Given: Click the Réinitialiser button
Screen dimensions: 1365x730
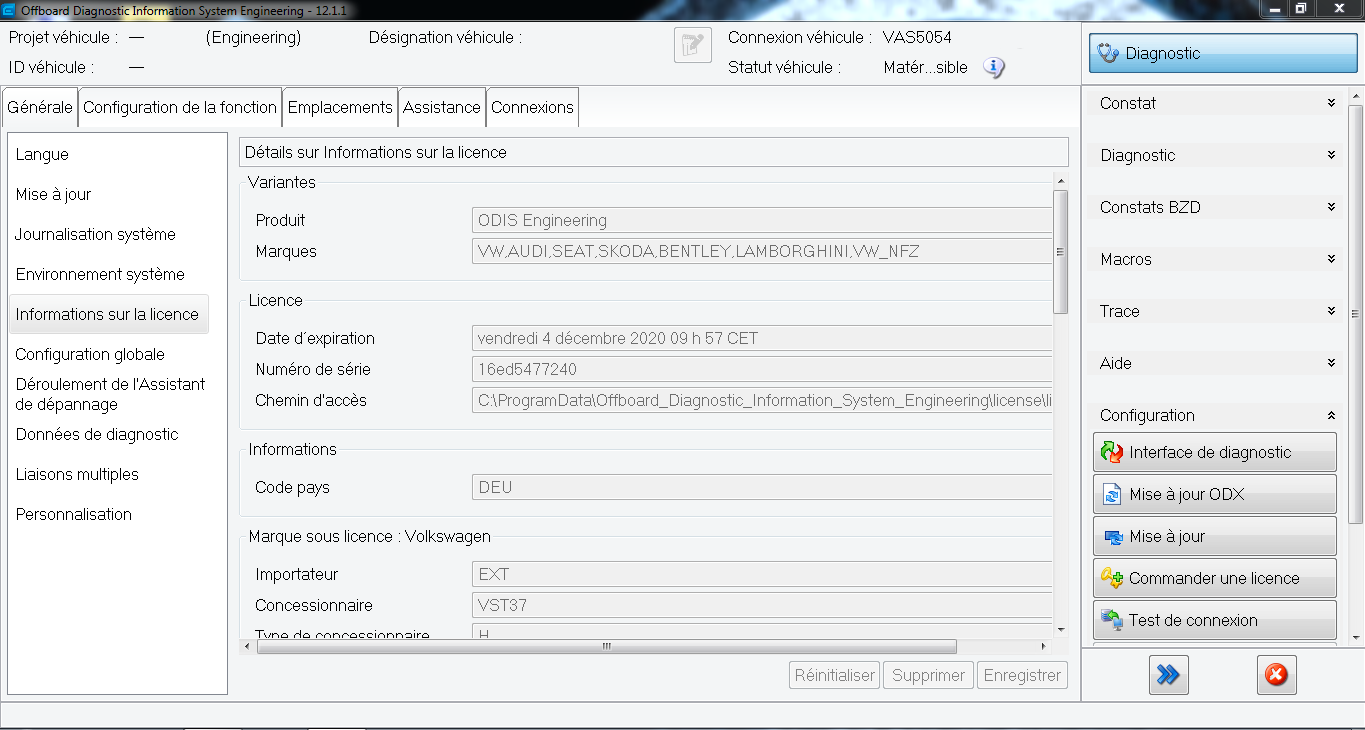Looking at the screenshot, I should coord(835,675).
